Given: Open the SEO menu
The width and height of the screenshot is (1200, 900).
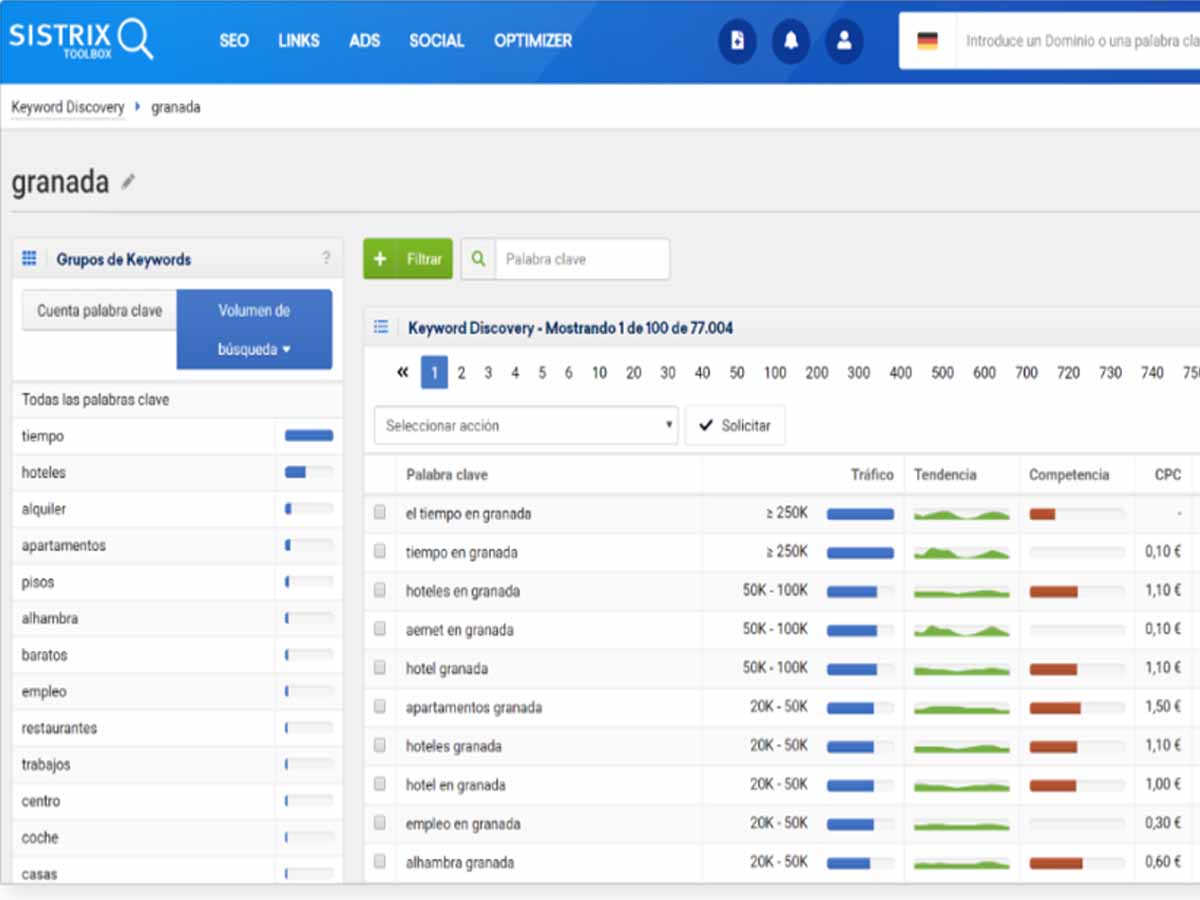Looking at the screenshot, I should (234, 41).
